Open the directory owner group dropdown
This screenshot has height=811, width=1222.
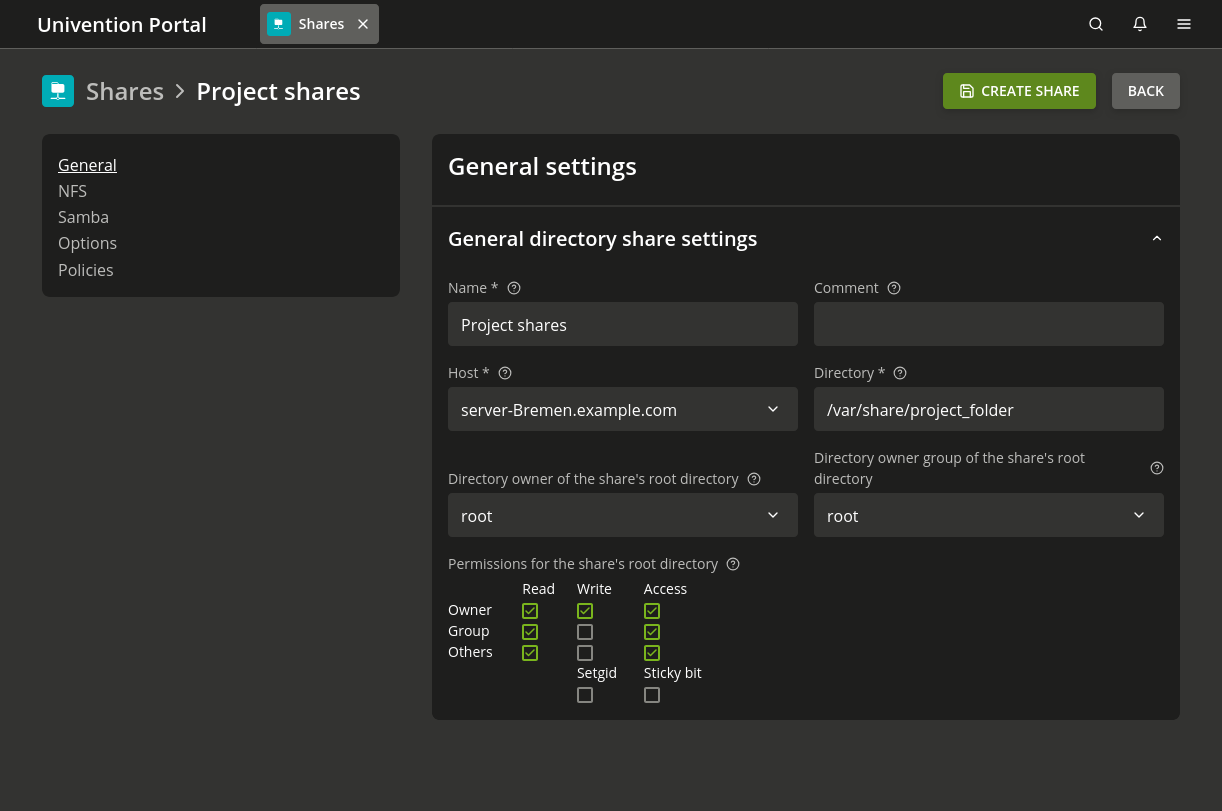(988, 515)
